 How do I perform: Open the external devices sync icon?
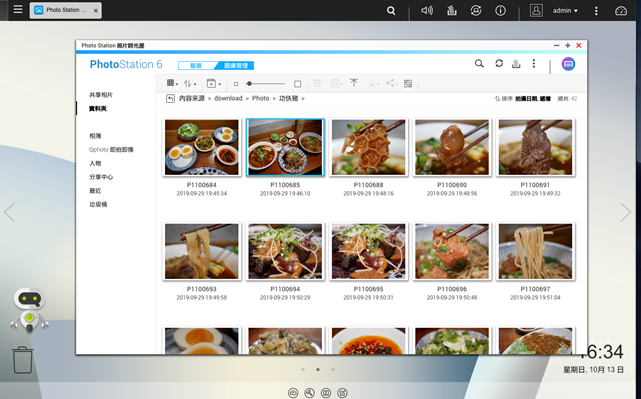(x=475, y=10)
